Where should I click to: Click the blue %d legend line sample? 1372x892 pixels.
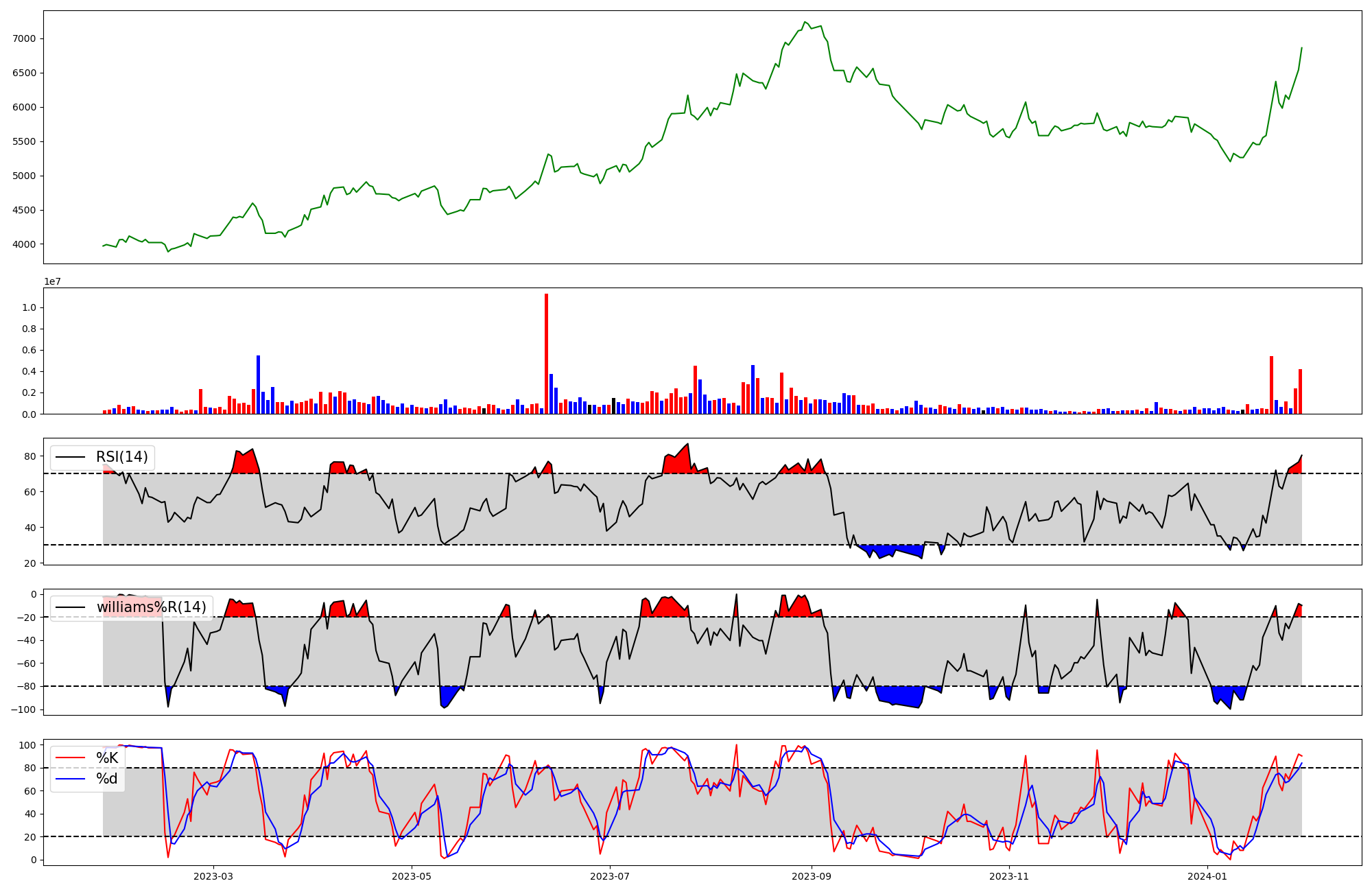pyautogui.click(x=71, y=779)
